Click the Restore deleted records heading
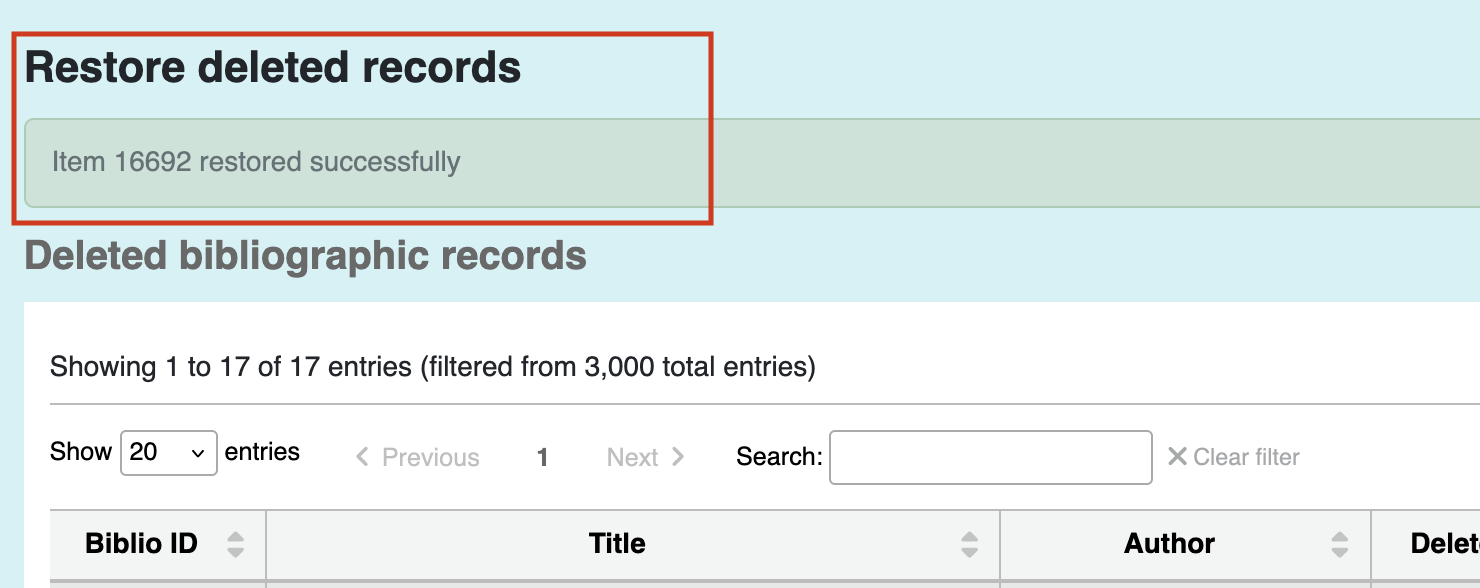This screenshot has height=588, width=1480. 273,67
